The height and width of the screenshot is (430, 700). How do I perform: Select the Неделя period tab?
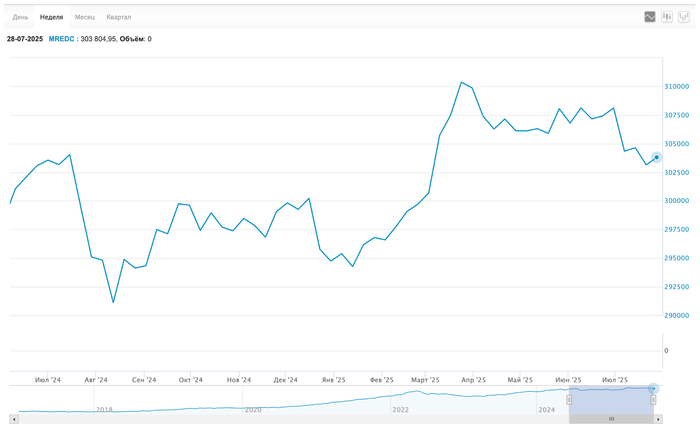coord(51,17)
